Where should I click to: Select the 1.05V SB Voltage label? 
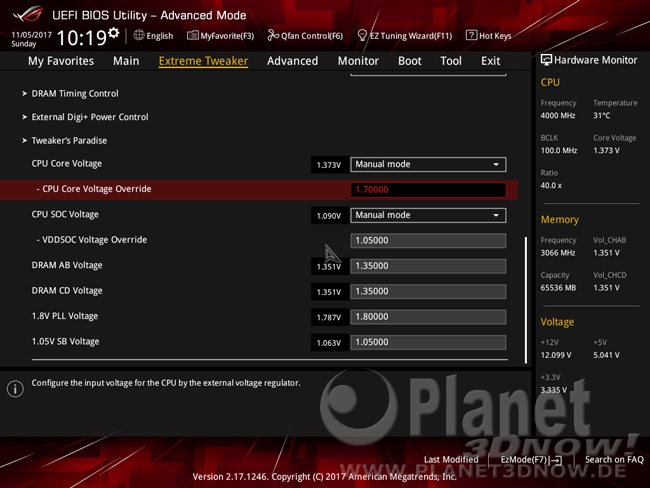65,342
